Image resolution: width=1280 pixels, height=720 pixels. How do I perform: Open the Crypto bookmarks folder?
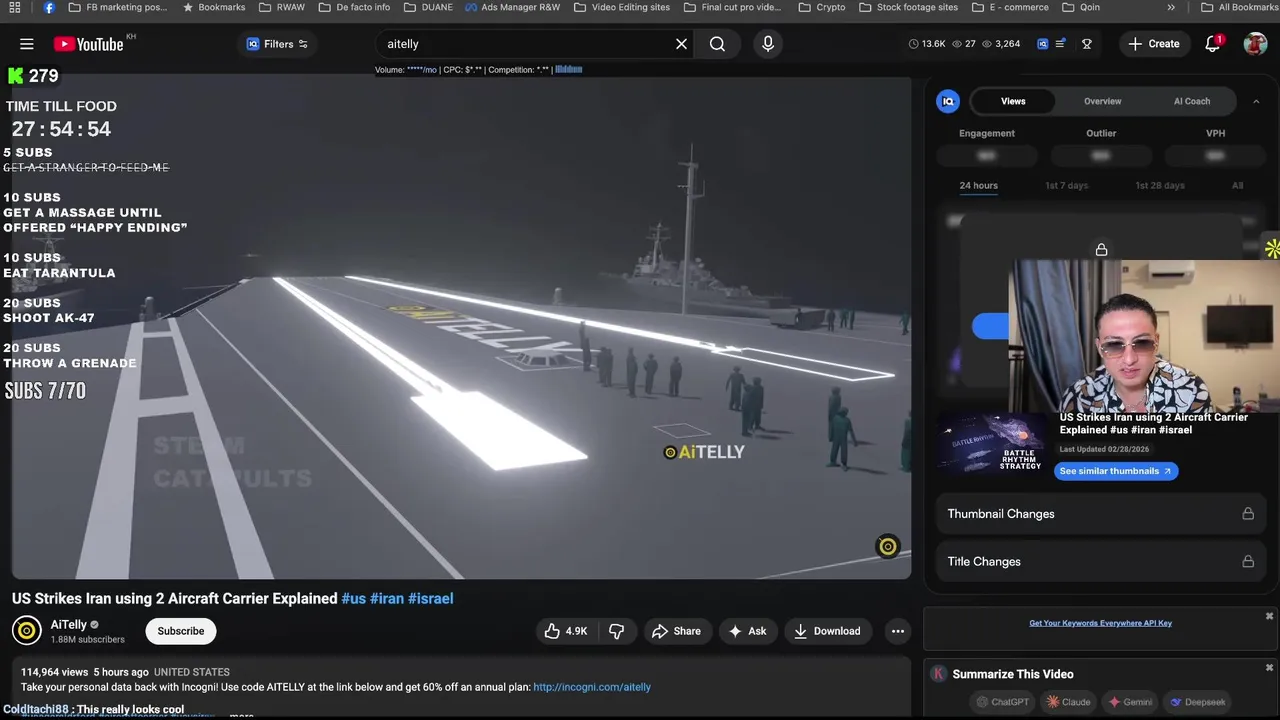point(822,7)
